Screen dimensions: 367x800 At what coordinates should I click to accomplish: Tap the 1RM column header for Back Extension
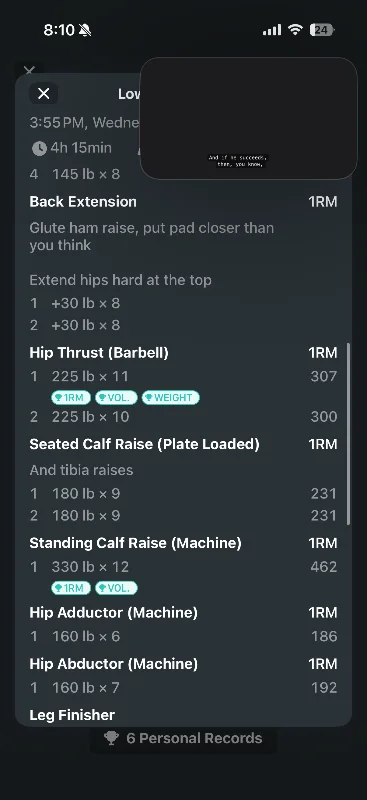pyautogui.click(x=323, y=202)
